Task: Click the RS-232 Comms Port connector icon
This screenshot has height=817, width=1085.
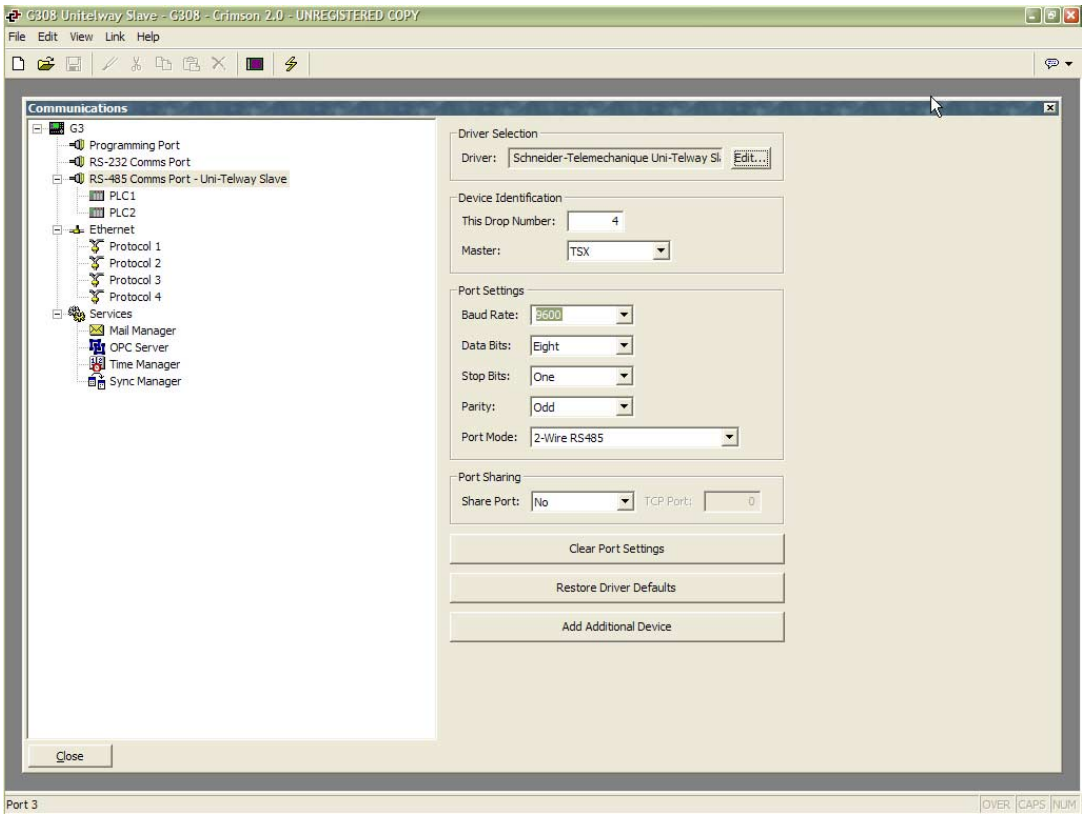Action: point(77,161)
